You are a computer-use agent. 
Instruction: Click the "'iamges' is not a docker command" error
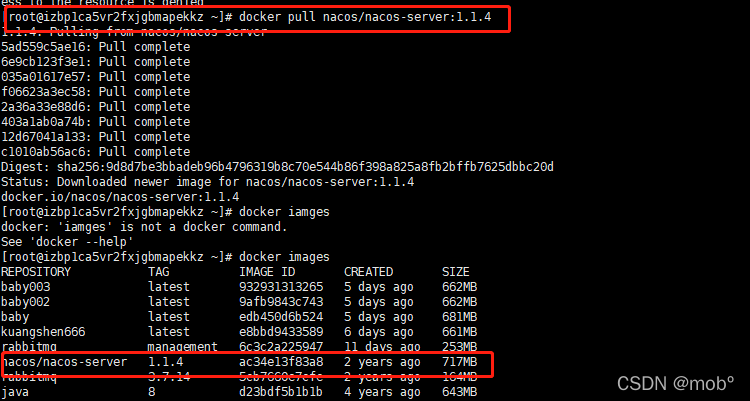click(144, 227)
